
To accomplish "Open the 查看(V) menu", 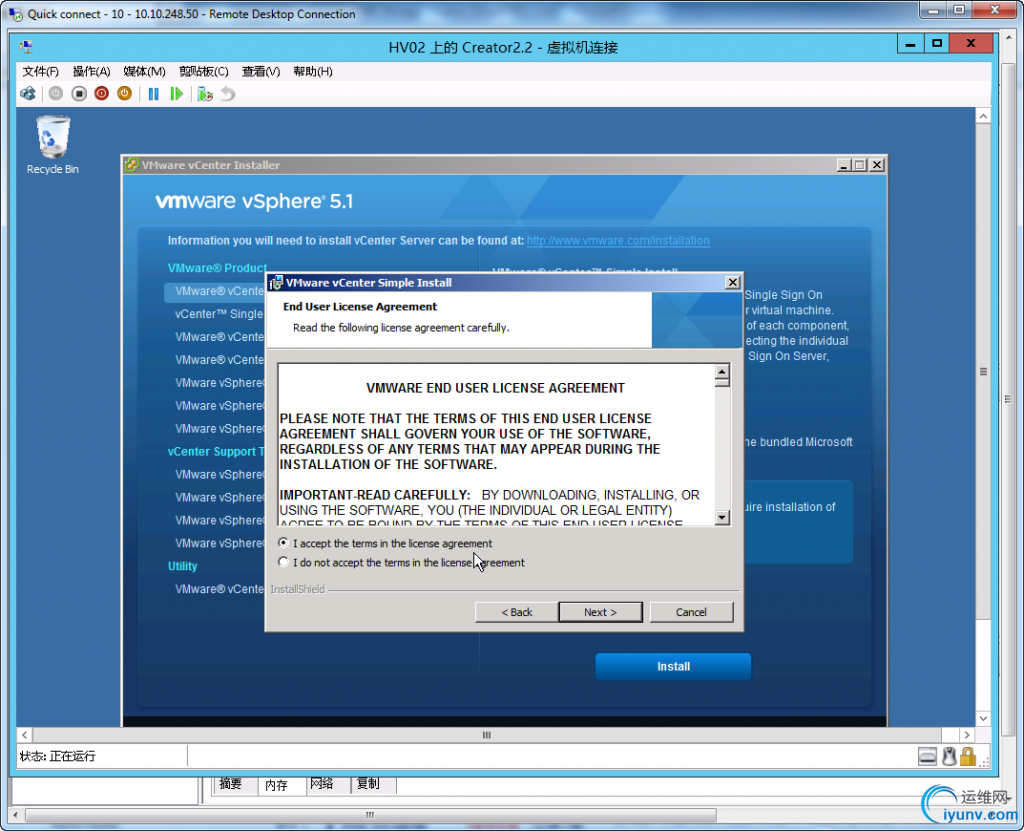I will coord(261,71).
